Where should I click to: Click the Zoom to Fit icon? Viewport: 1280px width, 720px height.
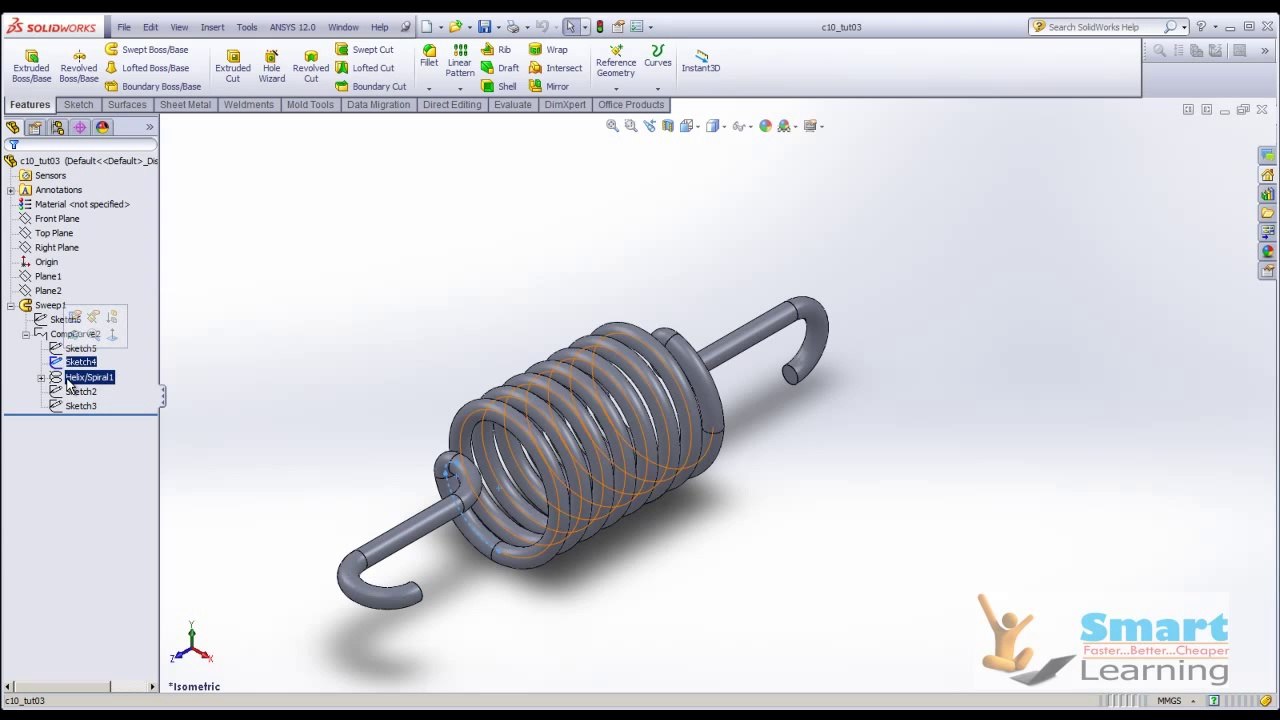[x=612, y=125]
